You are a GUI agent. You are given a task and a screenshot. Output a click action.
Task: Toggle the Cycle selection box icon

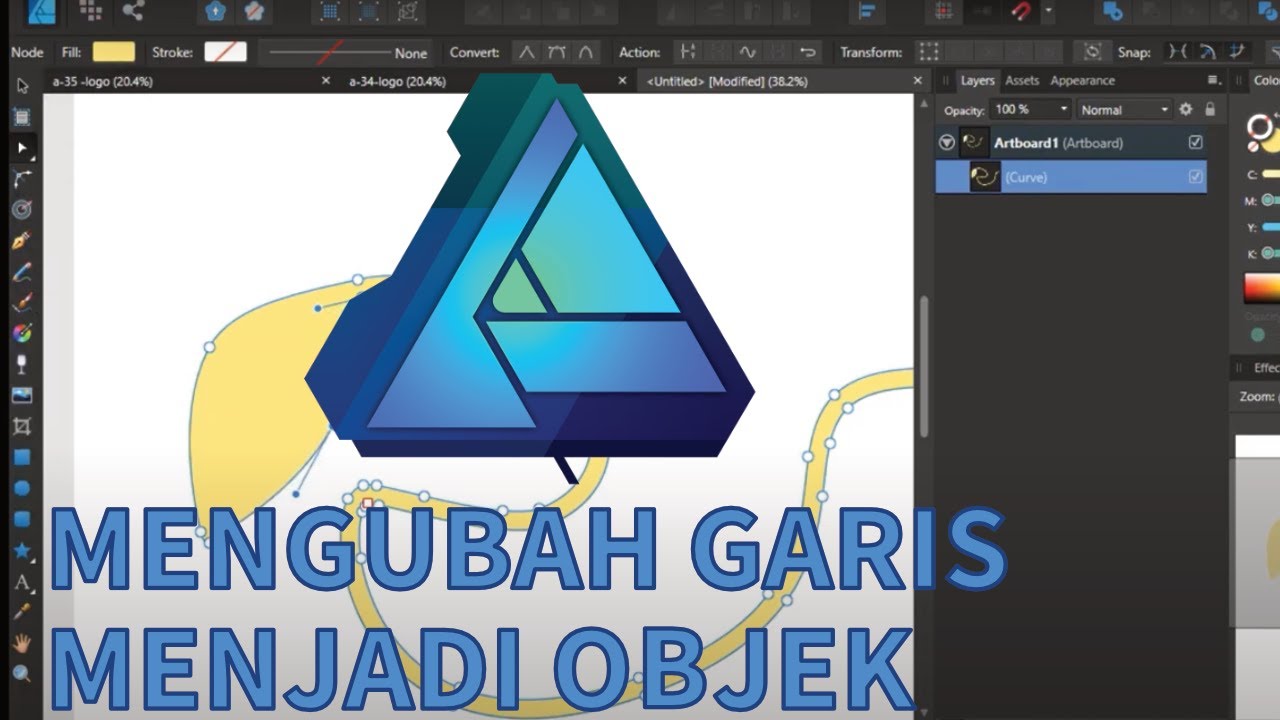click(1093, 52)
